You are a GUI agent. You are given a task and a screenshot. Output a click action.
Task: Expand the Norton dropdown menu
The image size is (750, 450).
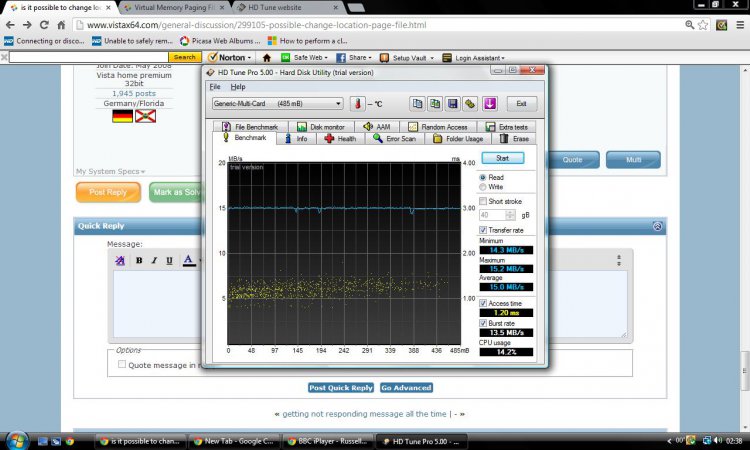point(230,57)
